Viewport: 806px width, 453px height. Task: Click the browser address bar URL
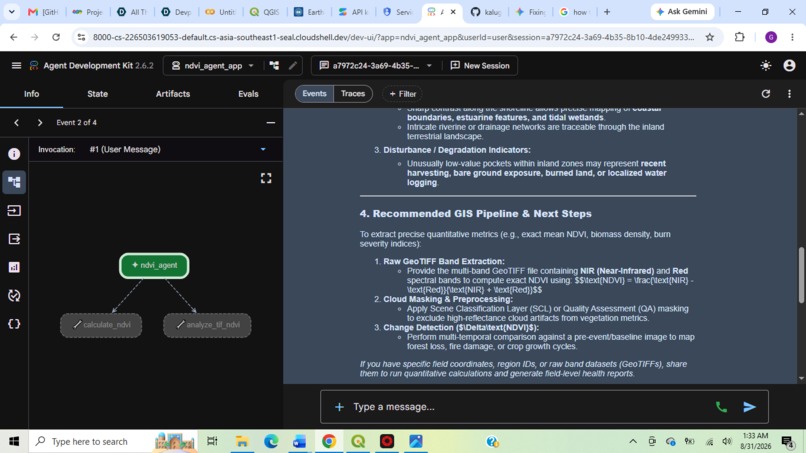[393, 37]
